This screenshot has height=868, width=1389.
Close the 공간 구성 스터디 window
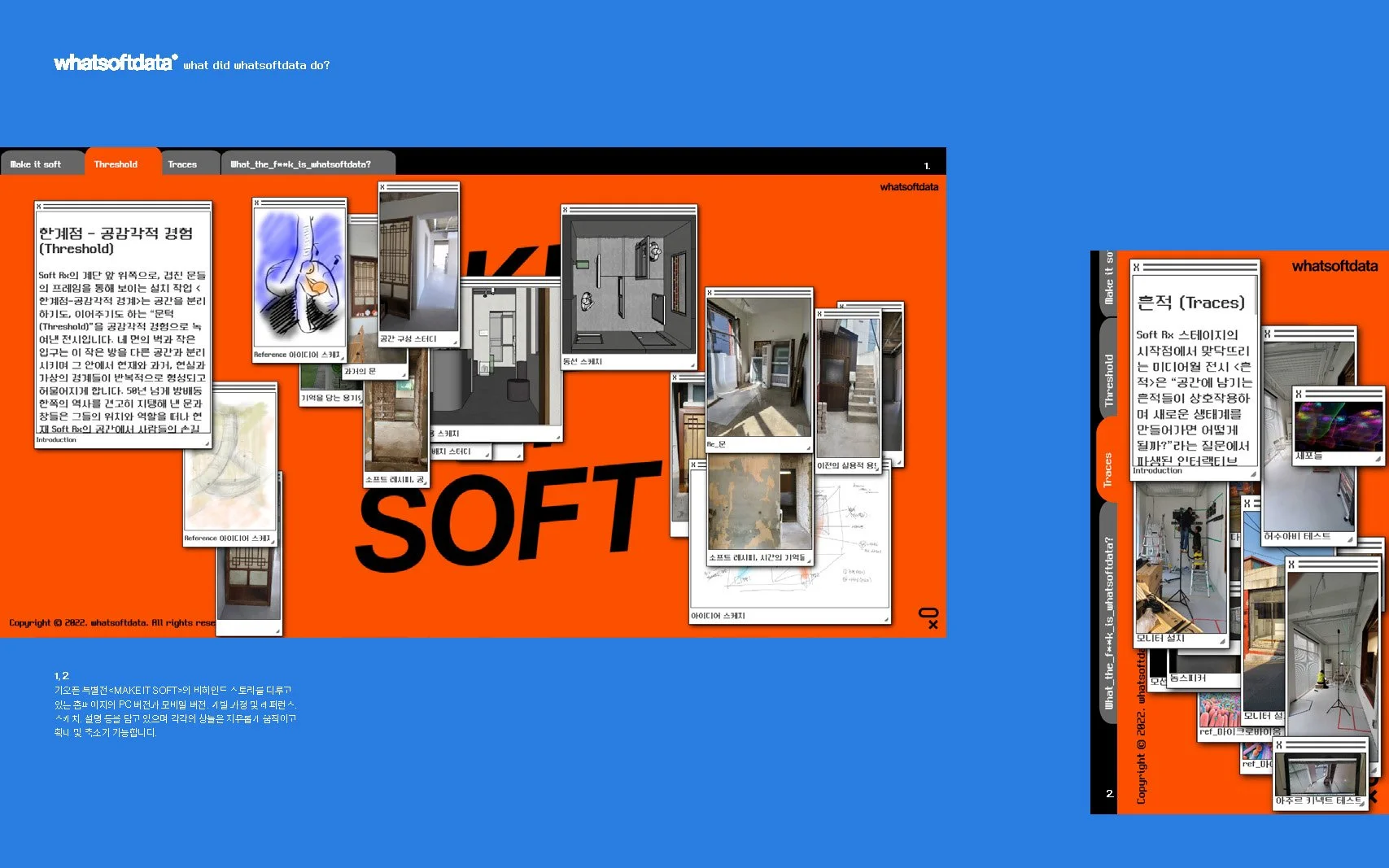[383, 187]
